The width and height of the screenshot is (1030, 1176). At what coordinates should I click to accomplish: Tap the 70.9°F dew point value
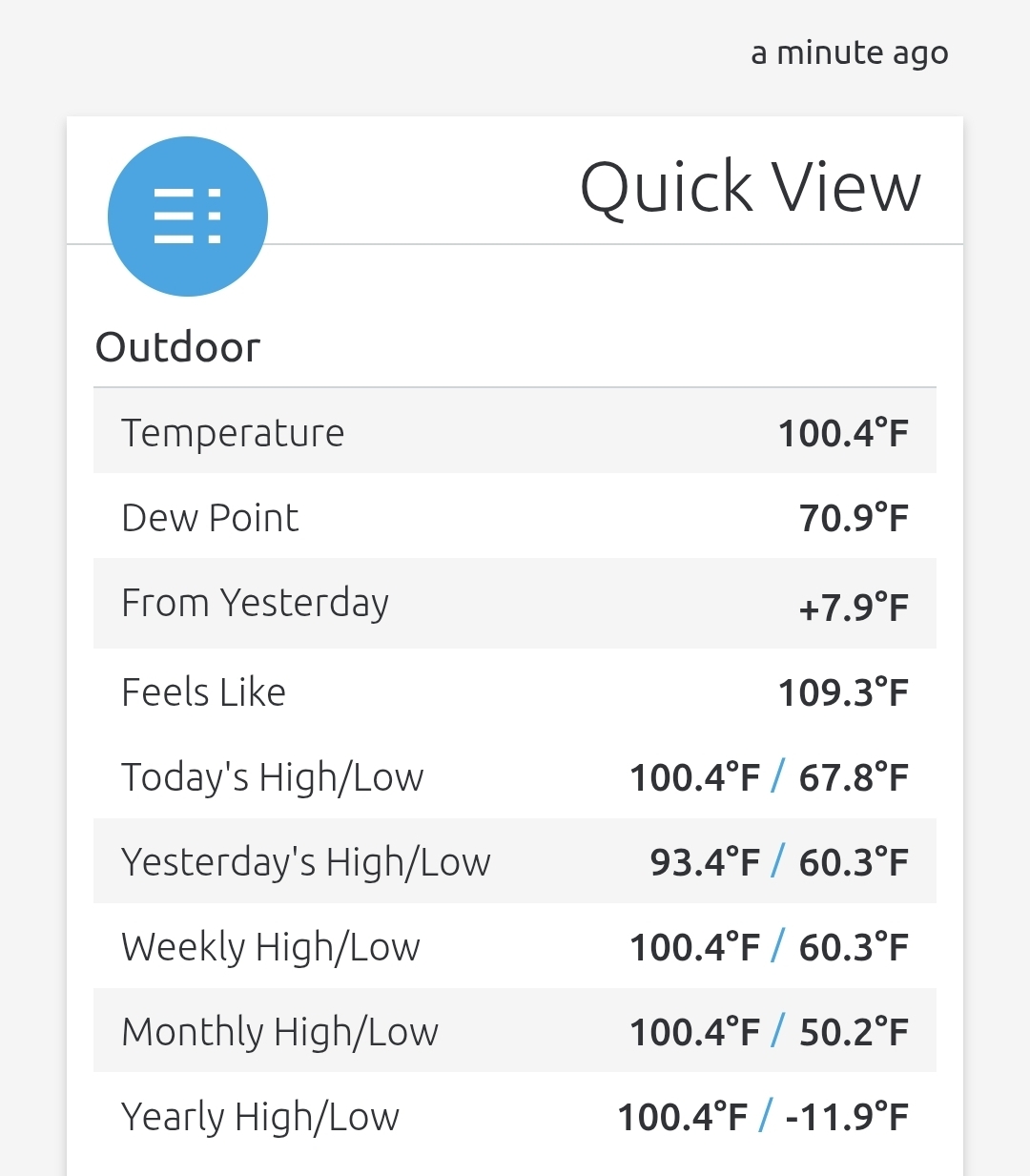(854, 518)
